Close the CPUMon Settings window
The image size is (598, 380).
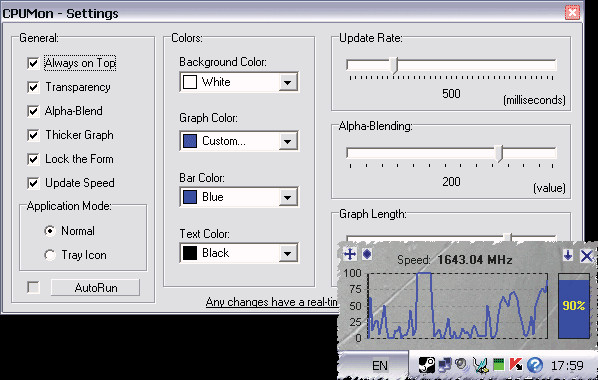[x=572, y=13]
